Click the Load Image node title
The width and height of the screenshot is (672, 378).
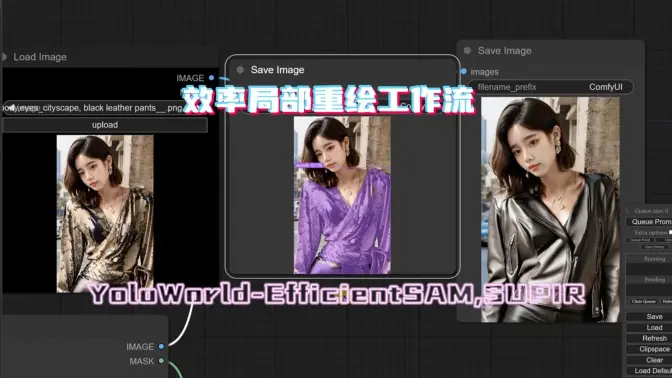click(40, 57)
